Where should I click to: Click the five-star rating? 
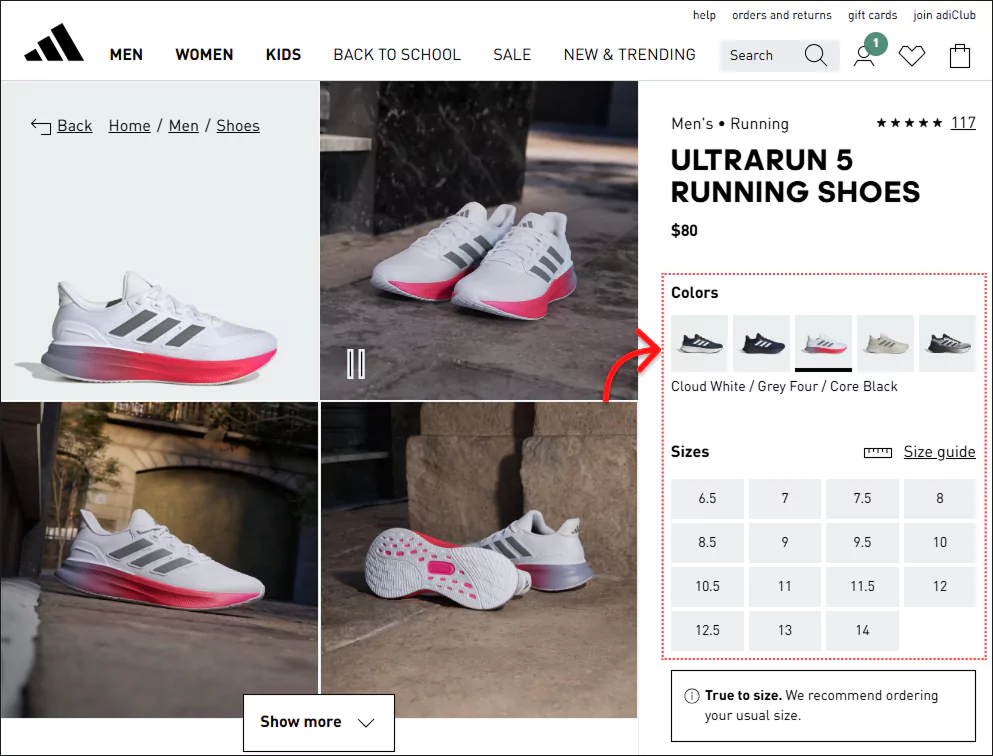pyautogui.click(x=909, y=123)
